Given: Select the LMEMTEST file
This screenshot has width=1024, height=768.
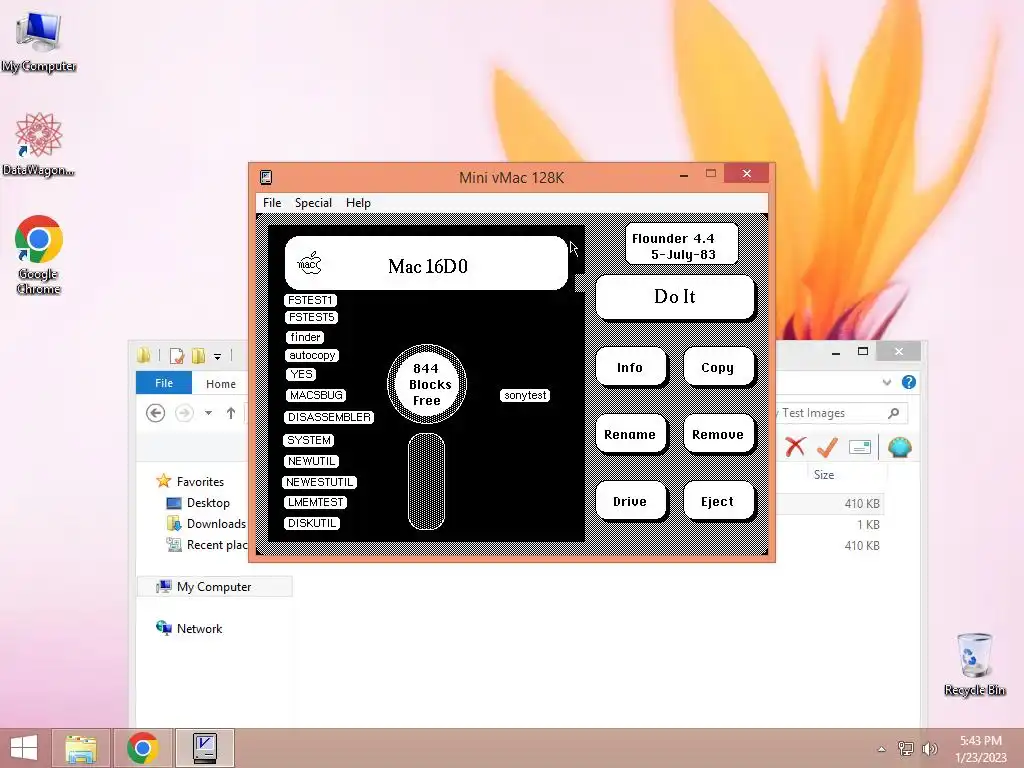Looking at the screenshot, I should coord(315,502).
